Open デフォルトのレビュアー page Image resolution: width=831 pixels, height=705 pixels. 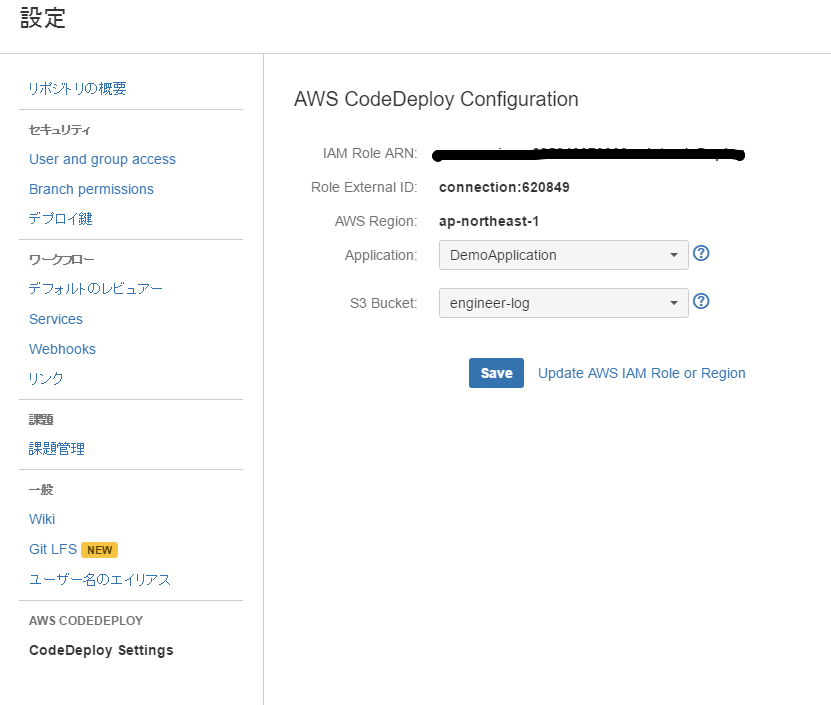(x=95, y=288)
